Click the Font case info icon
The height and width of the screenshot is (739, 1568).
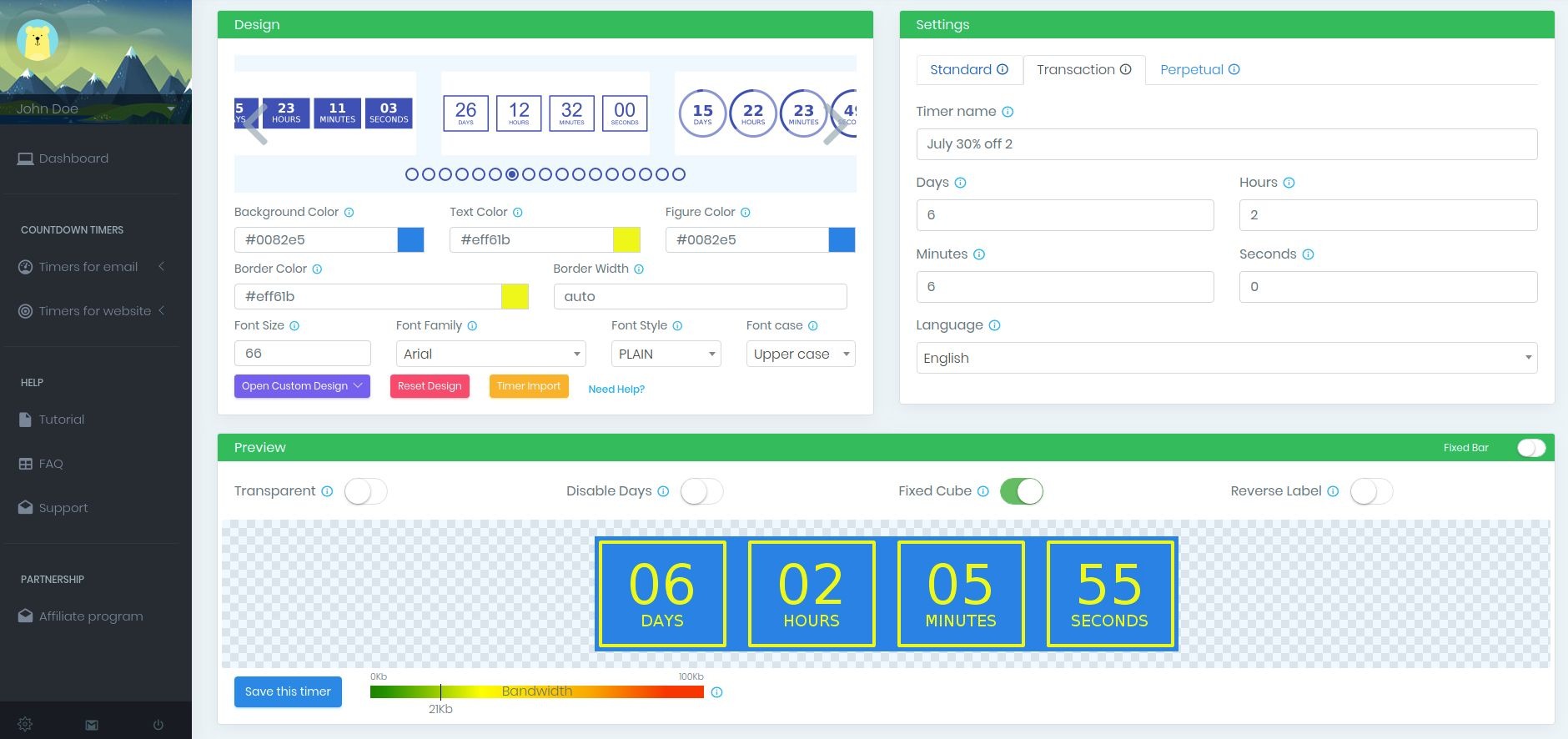813,326
